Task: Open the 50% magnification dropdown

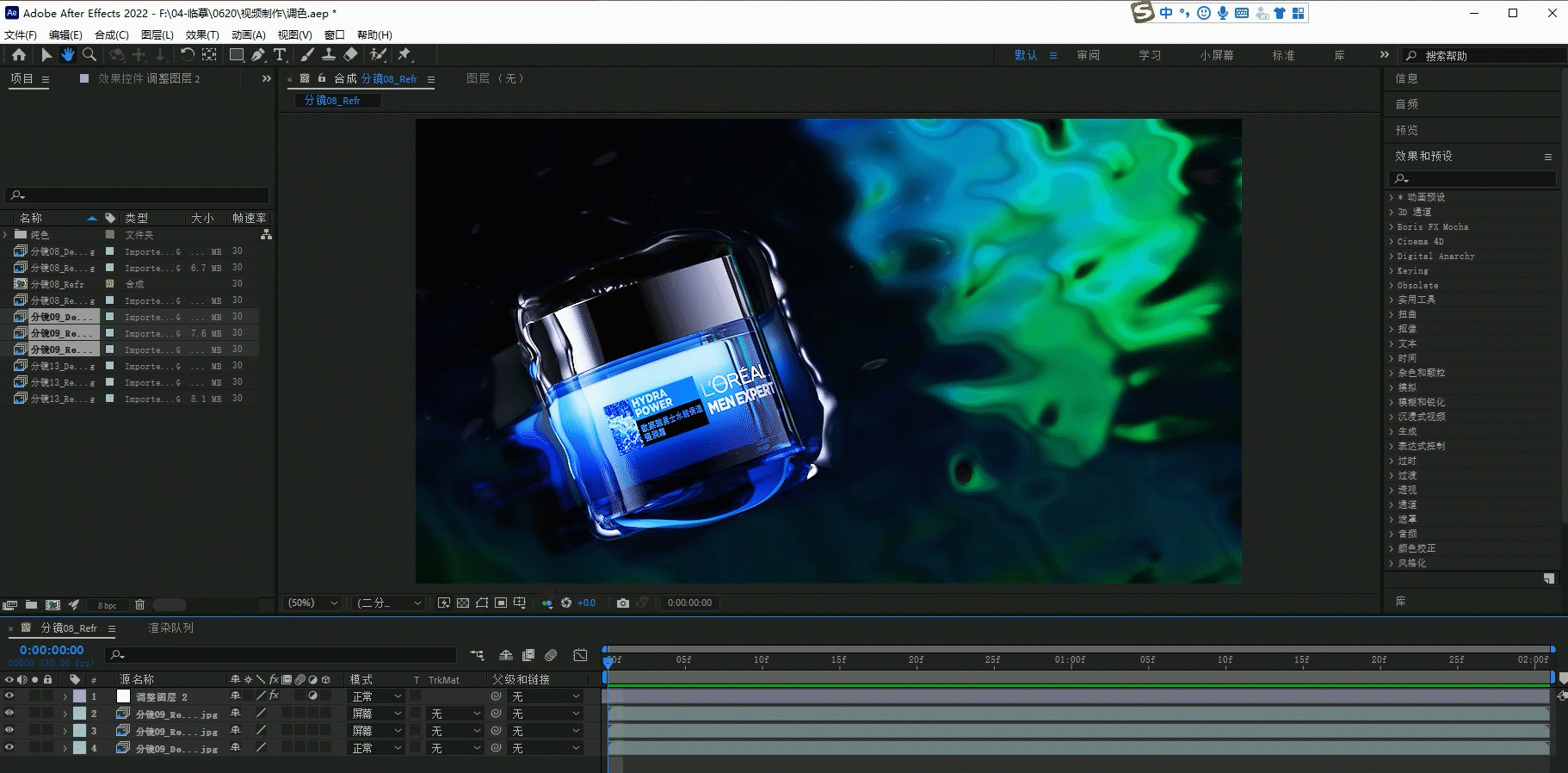Action: (x=312, y=603)
